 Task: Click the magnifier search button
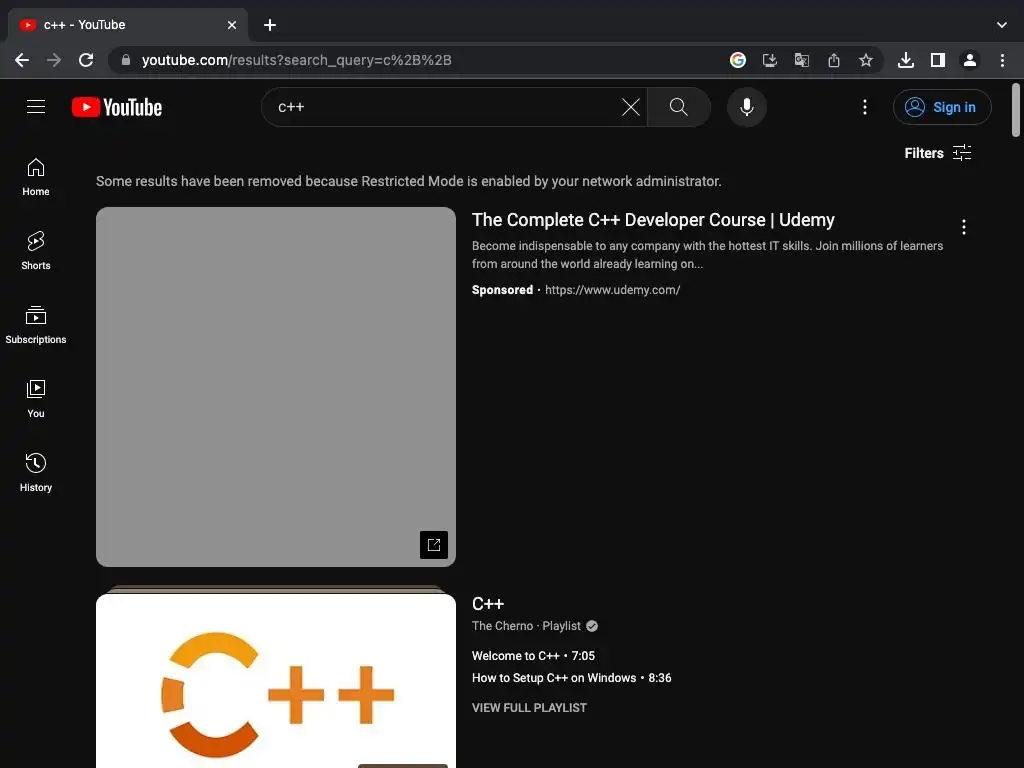pyautogui.click(x=679, y=107)
